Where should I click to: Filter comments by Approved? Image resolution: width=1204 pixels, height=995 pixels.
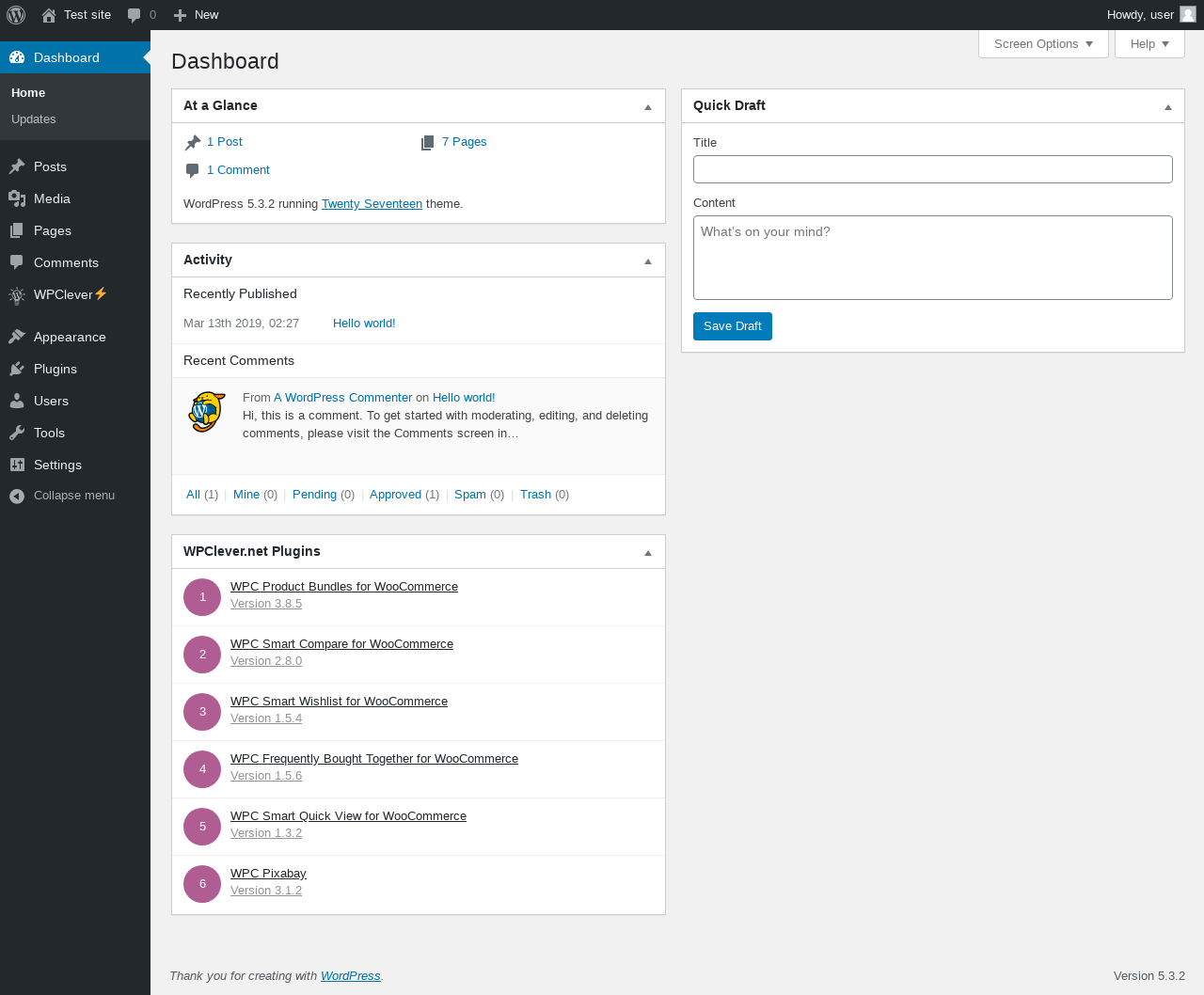[395, 495]
